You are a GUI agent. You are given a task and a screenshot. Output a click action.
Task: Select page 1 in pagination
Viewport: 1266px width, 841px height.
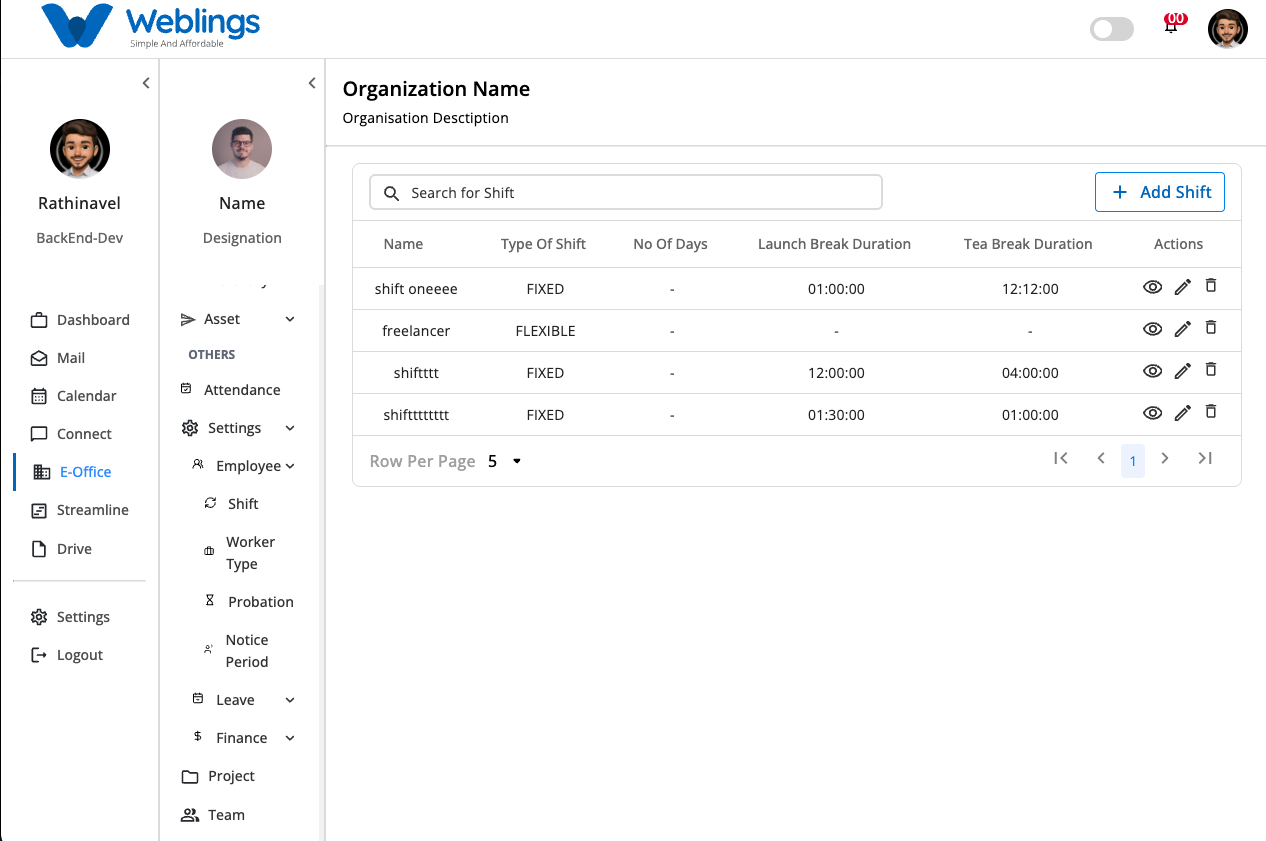1133,461
